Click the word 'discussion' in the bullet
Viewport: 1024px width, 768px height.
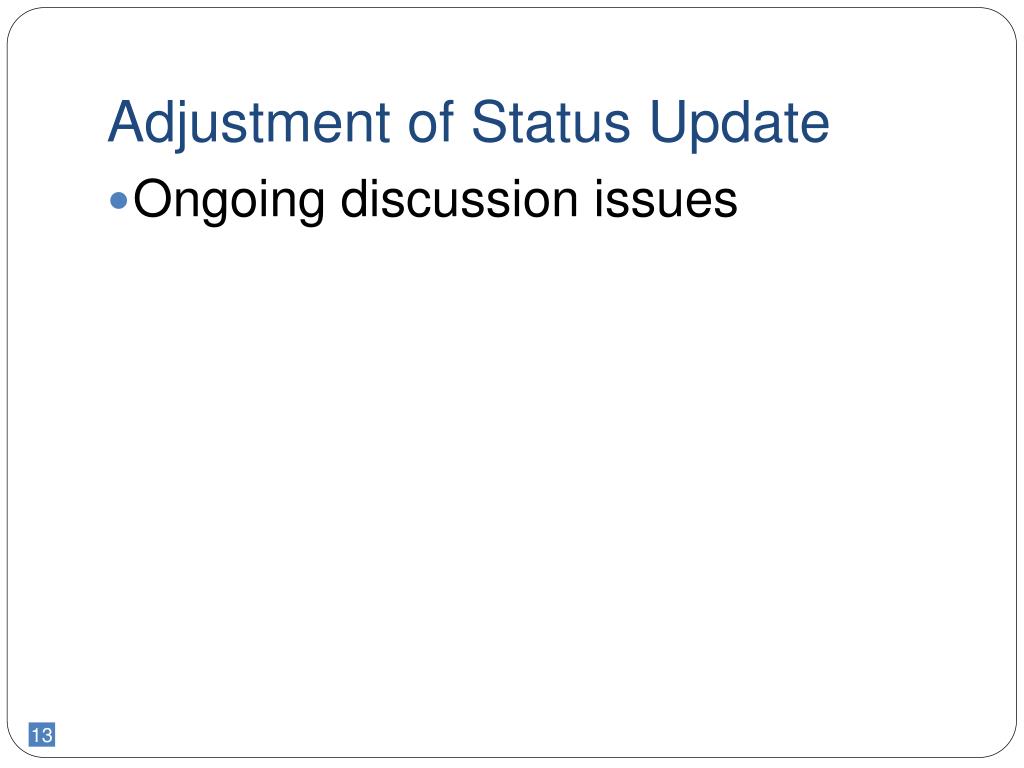pos(459,198)
